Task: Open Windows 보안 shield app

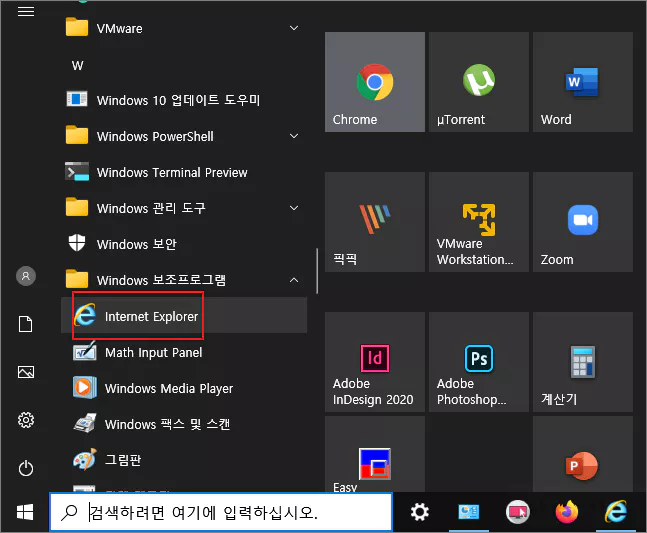Action: (x=184, y=244)
